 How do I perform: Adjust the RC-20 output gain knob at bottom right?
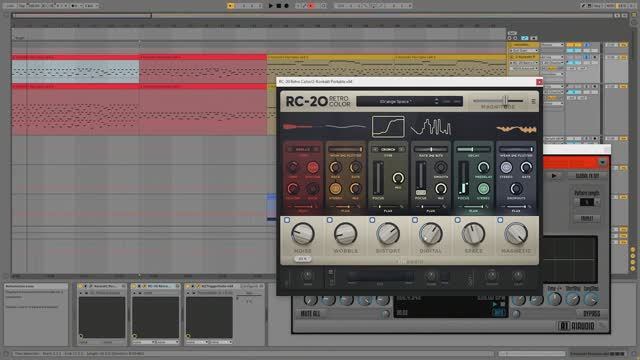click(518, 275)
